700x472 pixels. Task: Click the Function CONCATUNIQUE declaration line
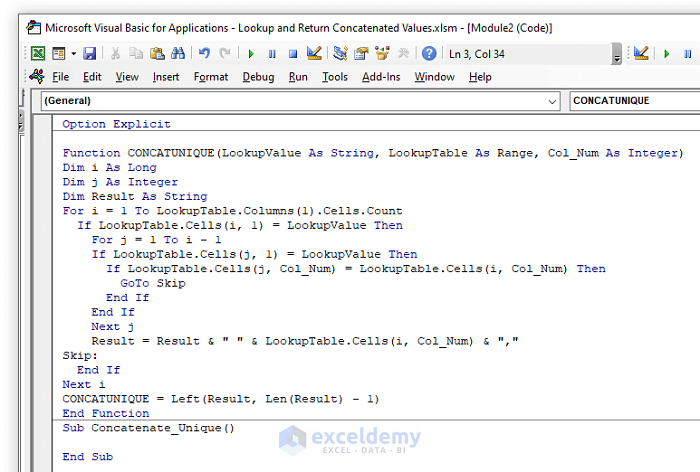[373, 153]
